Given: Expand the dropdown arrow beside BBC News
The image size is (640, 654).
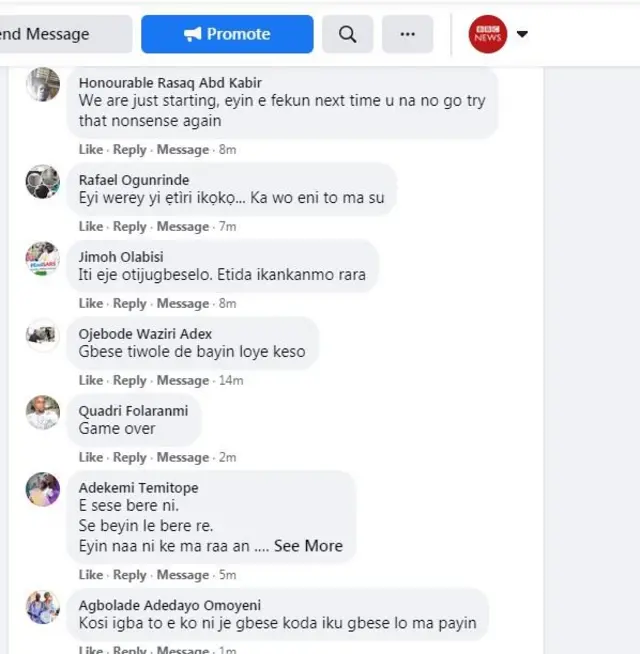Looking at the screenshot, I should tap(522, 34).
